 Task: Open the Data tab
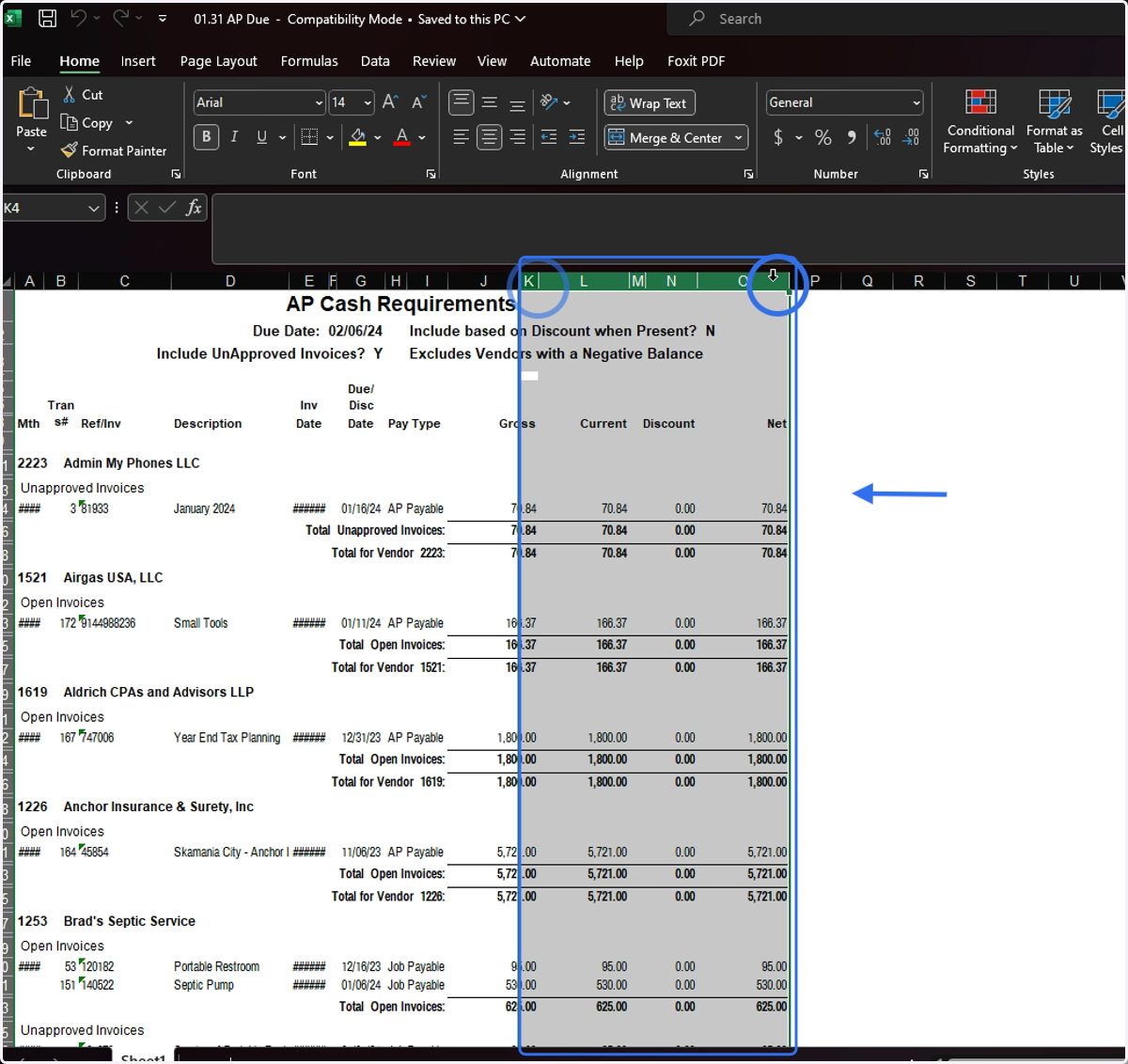(x=375, y=61)
